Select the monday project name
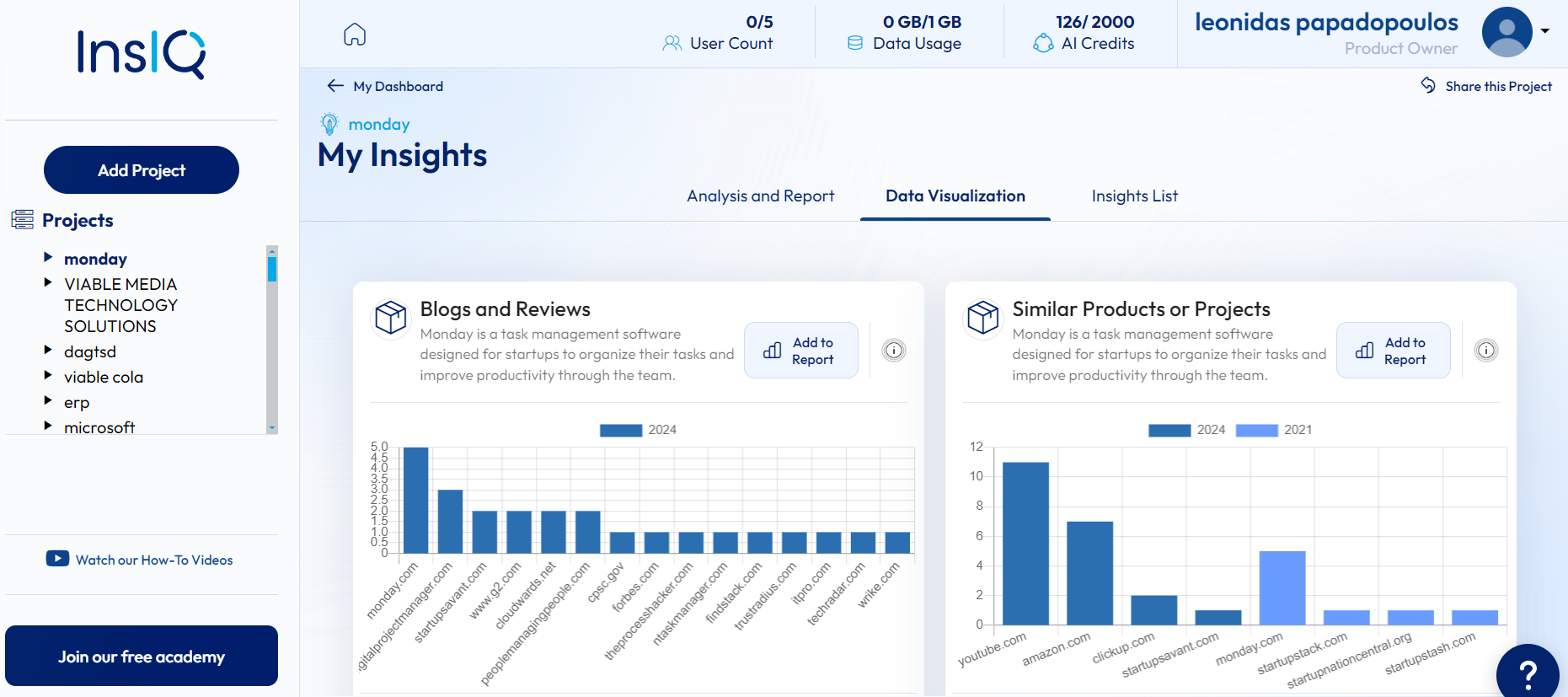1568x697 pixels. [x=95, y=259]
